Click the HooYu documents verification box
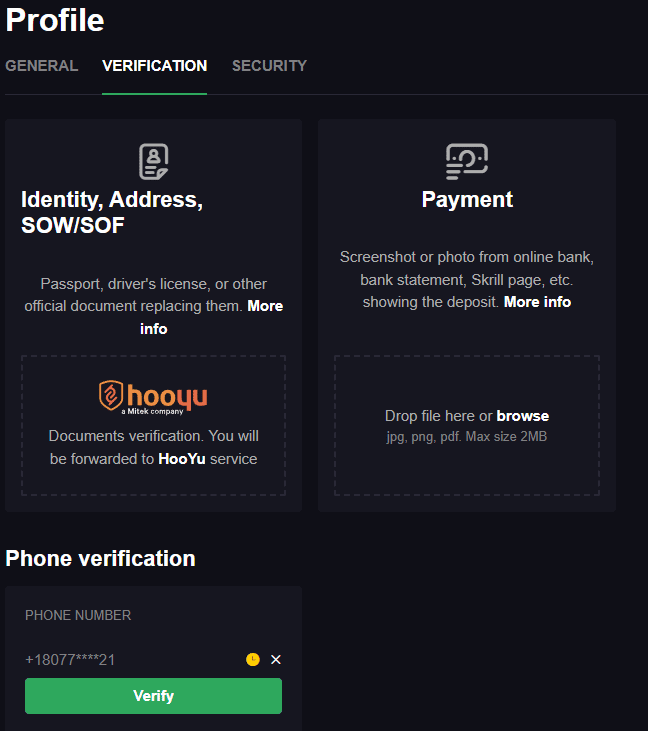 click(153, 426)
